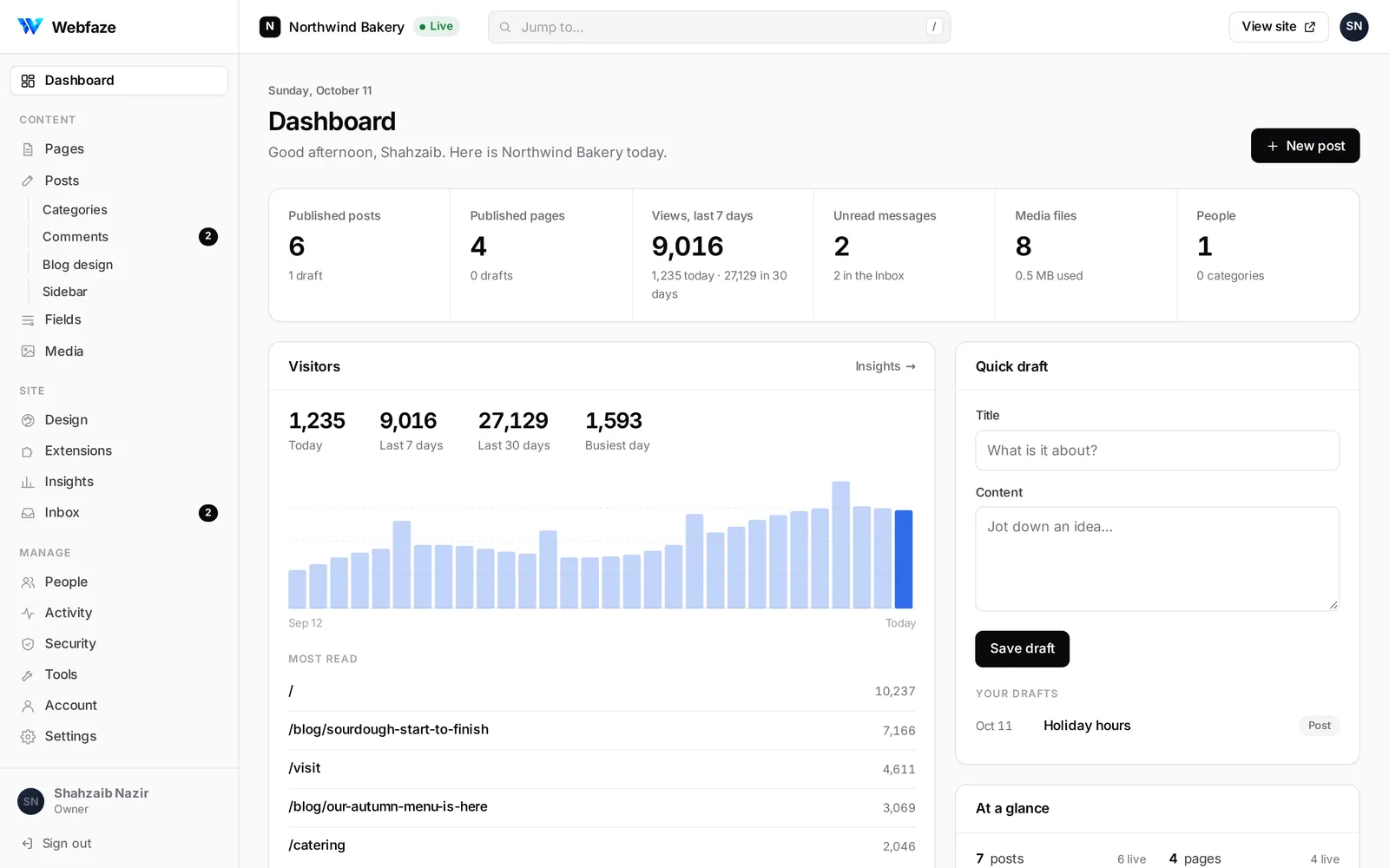Image resolution: width=1389 pixels, height=868 pixels.
Task: Click the Security shield icon
Action: [28, 644]
